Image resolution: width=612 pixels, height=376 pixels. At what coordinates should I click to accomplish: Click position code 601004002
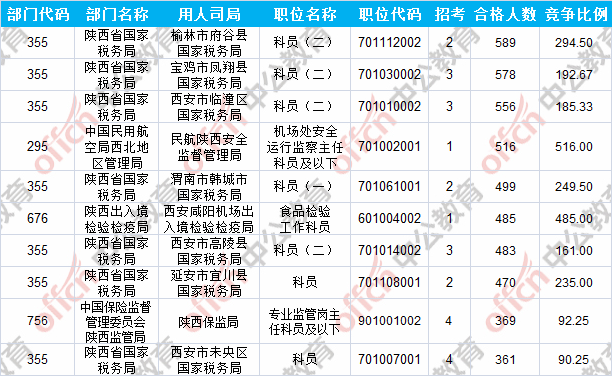[x=390, y=218]
